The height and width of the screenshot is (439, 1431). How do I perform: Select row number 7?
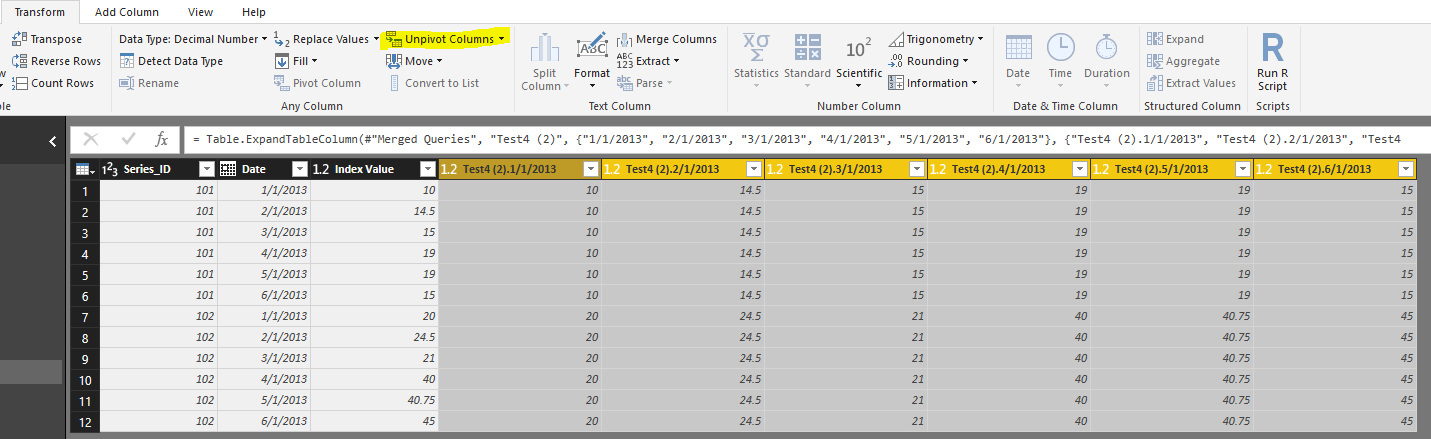[86, 316]
